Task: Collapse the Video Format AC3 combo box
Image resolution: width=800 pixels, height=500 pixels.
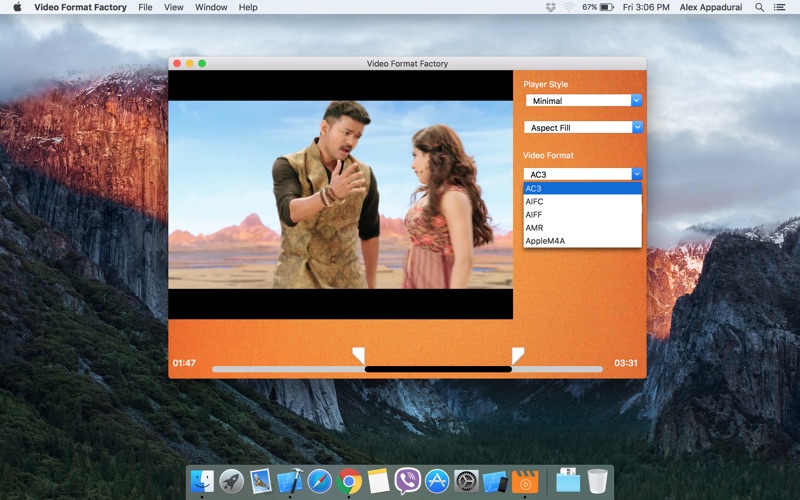Action: [x=637, y=174]
